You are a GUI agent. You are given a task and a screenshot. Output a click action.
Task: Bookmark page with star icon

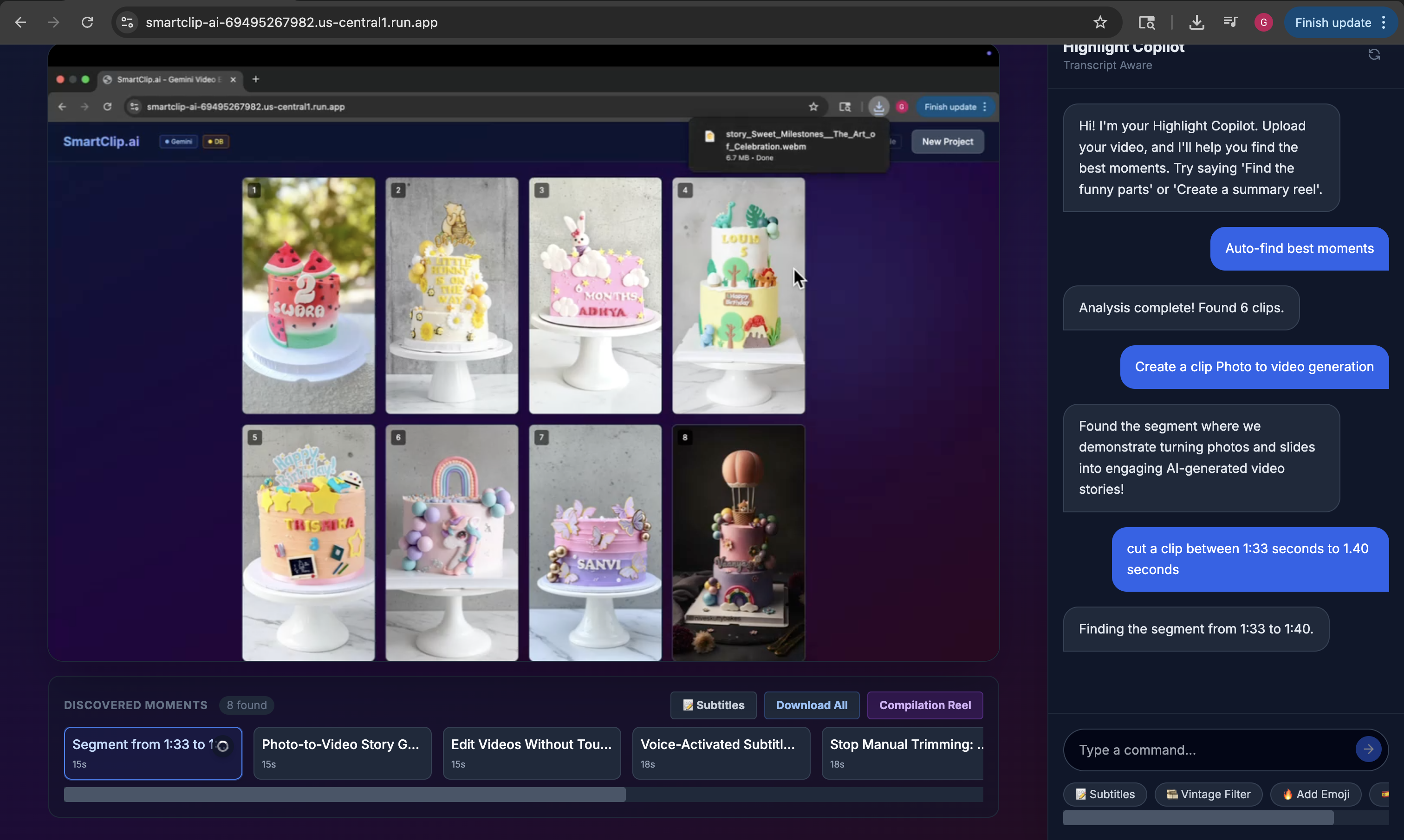pos(1099,23)
